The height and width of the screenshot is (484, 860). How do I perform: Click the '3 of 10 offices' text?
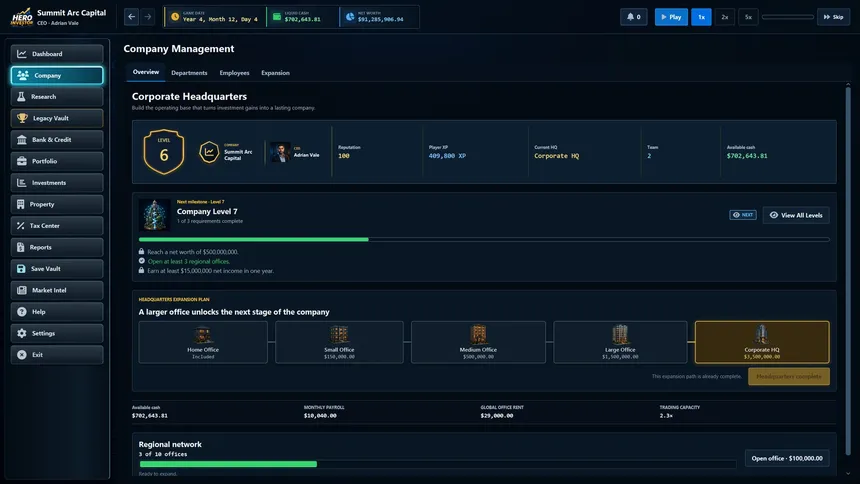(x=162, y=454)
